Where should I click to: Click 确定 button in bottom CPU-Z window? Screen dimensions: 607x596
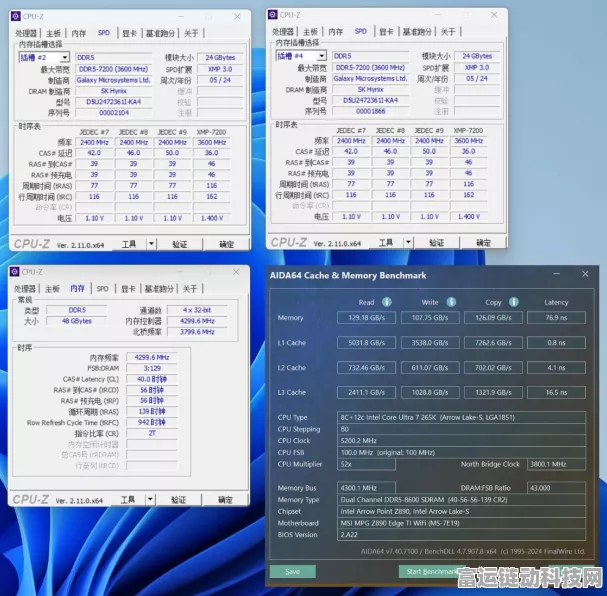[225, 500]
